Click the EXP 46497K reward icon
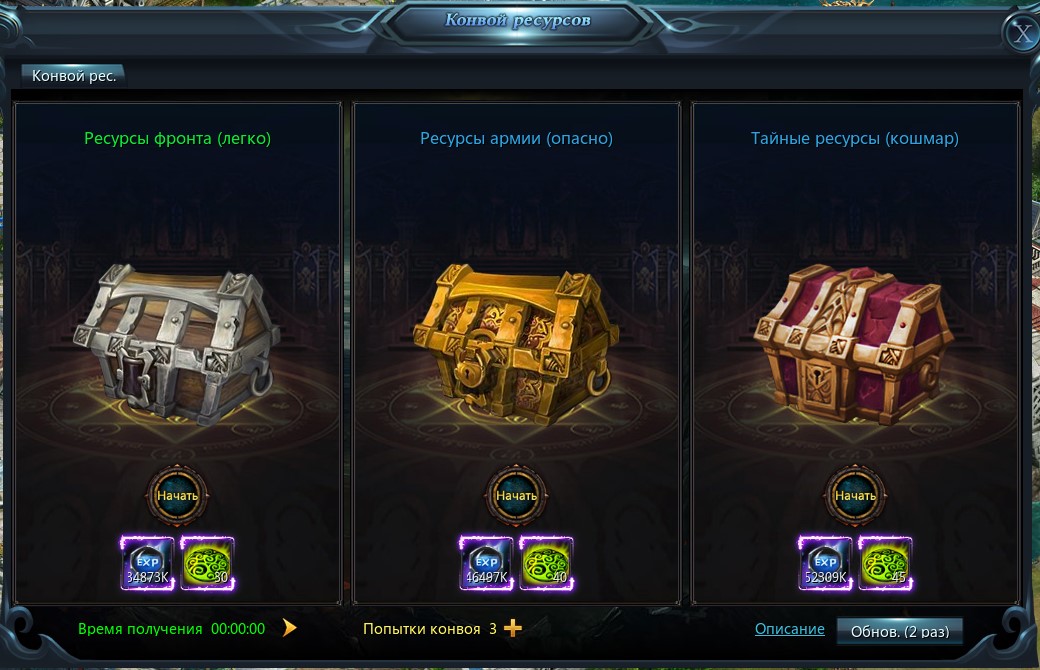Screen dimensions: 1040x670 pos(486,563)
